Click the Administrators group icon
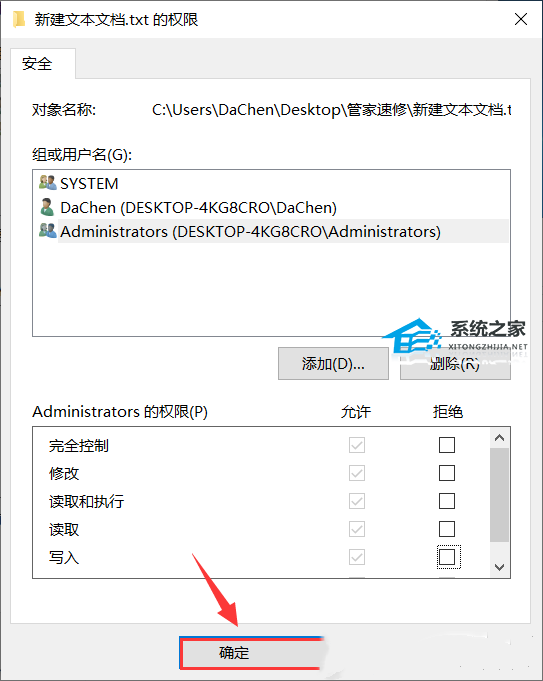Screen dimensions: 543x681 (x=47, y=231)
